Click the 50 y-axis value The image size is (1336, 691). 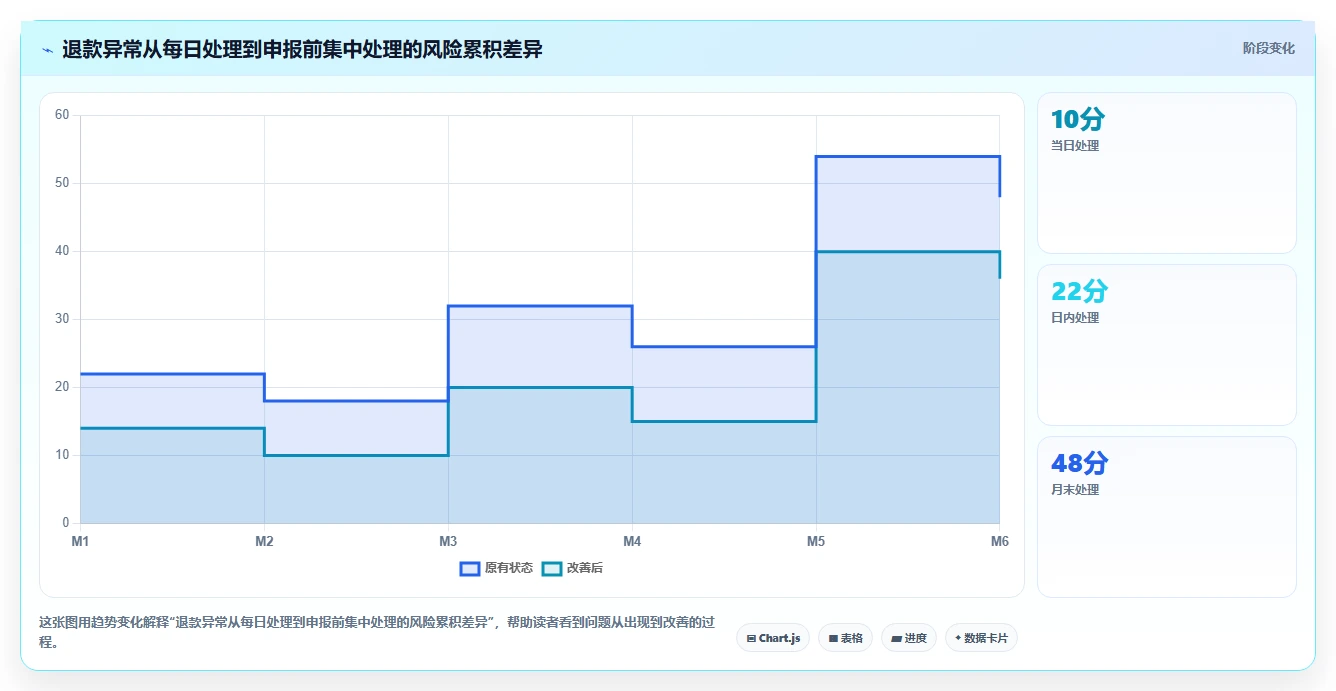[62, 183]
